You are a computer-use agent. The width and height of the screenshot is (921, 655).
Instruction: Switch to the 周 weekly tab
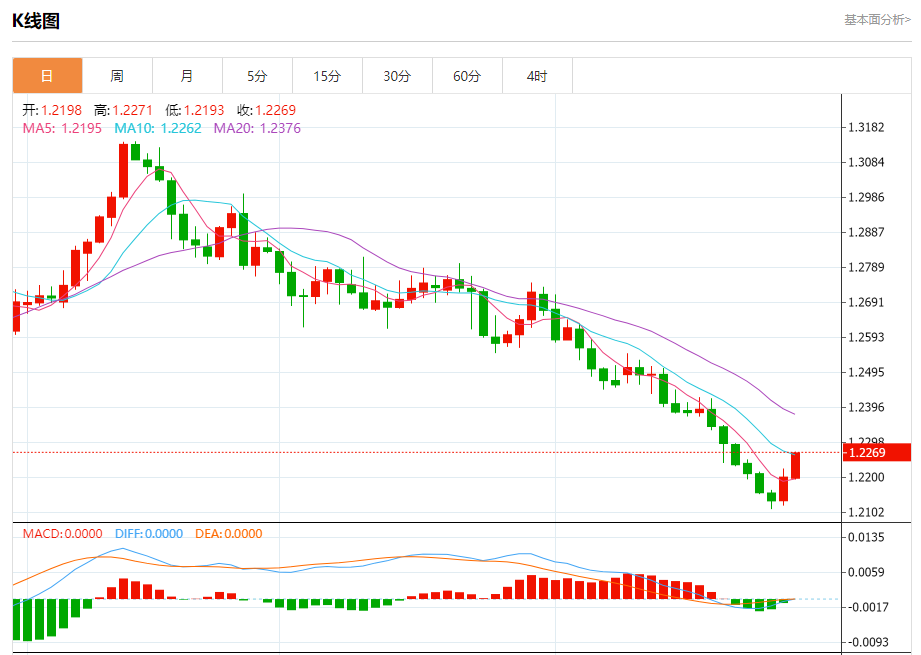click(117, 76)
